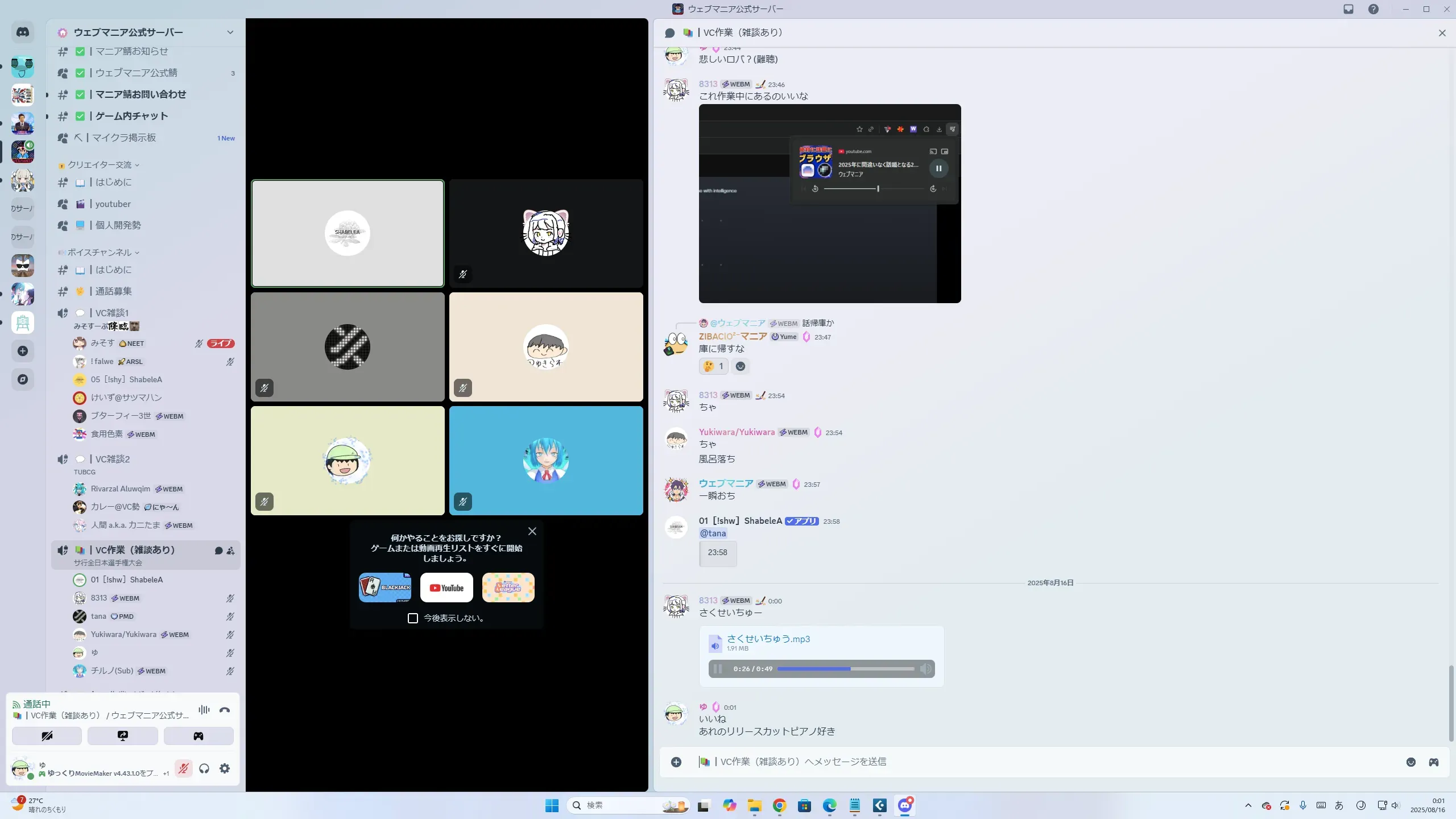The width and height of the screenshot is (1456, 819).
Task: Turn on camera in call panel
Action: point(47,736)
